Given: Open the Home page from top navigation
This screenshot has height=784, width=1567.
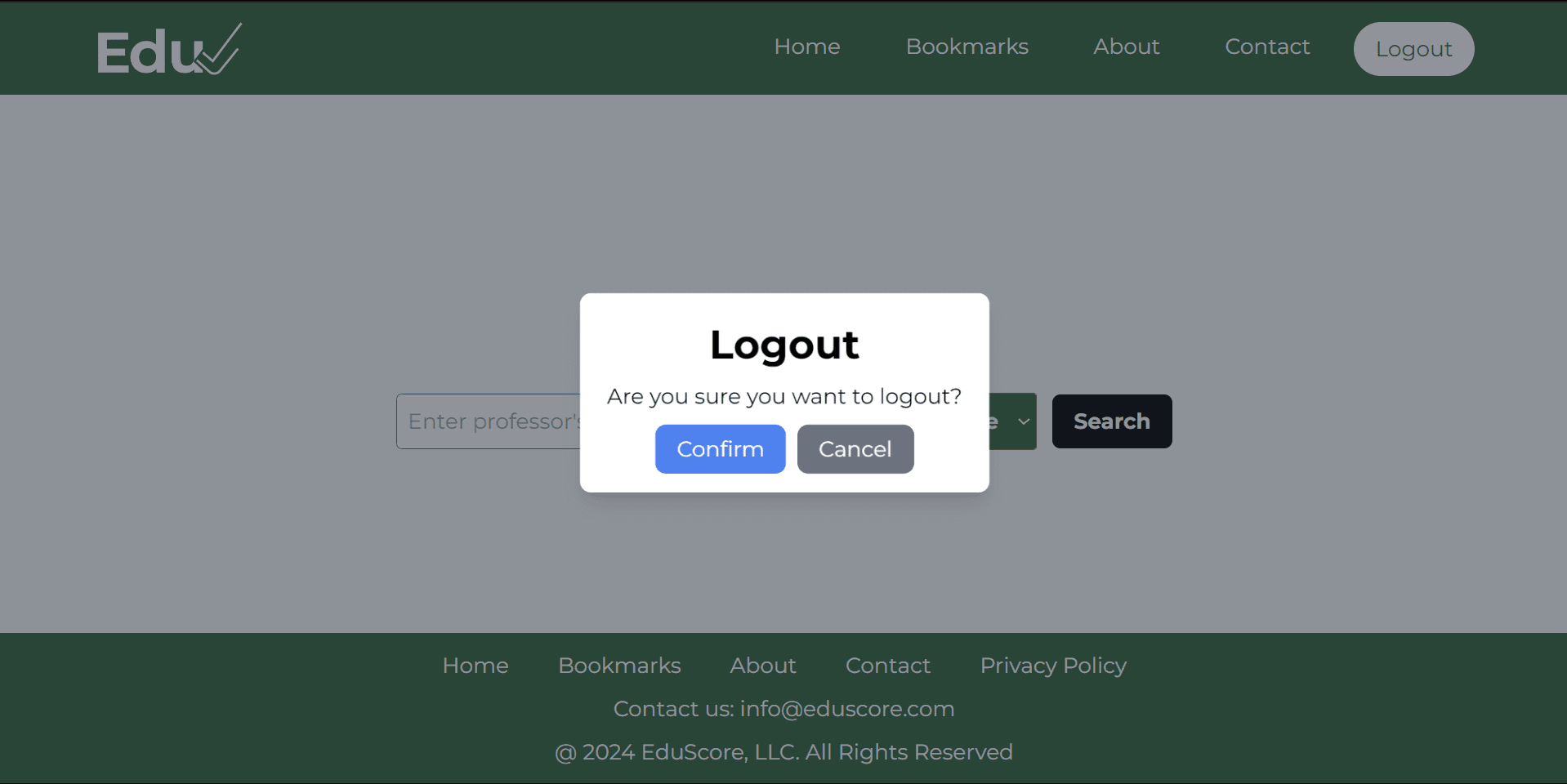Looking at the screenshot, I should click(x=806, y=47).
